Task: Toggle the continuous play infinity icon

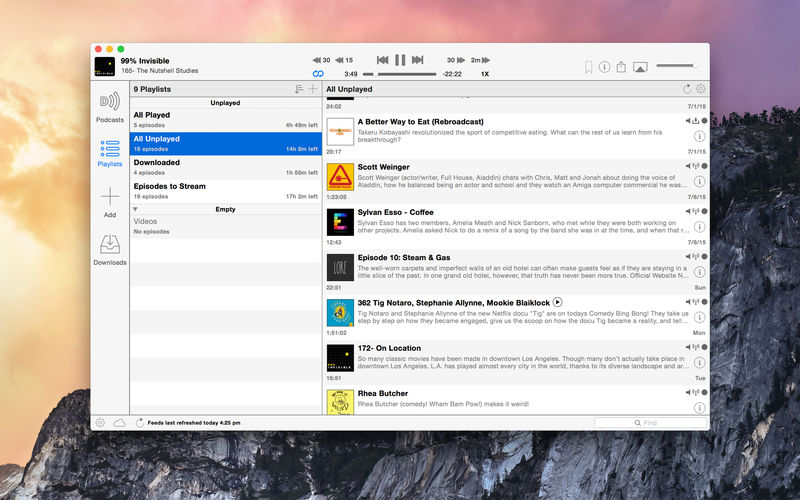Action: [319, 73]
